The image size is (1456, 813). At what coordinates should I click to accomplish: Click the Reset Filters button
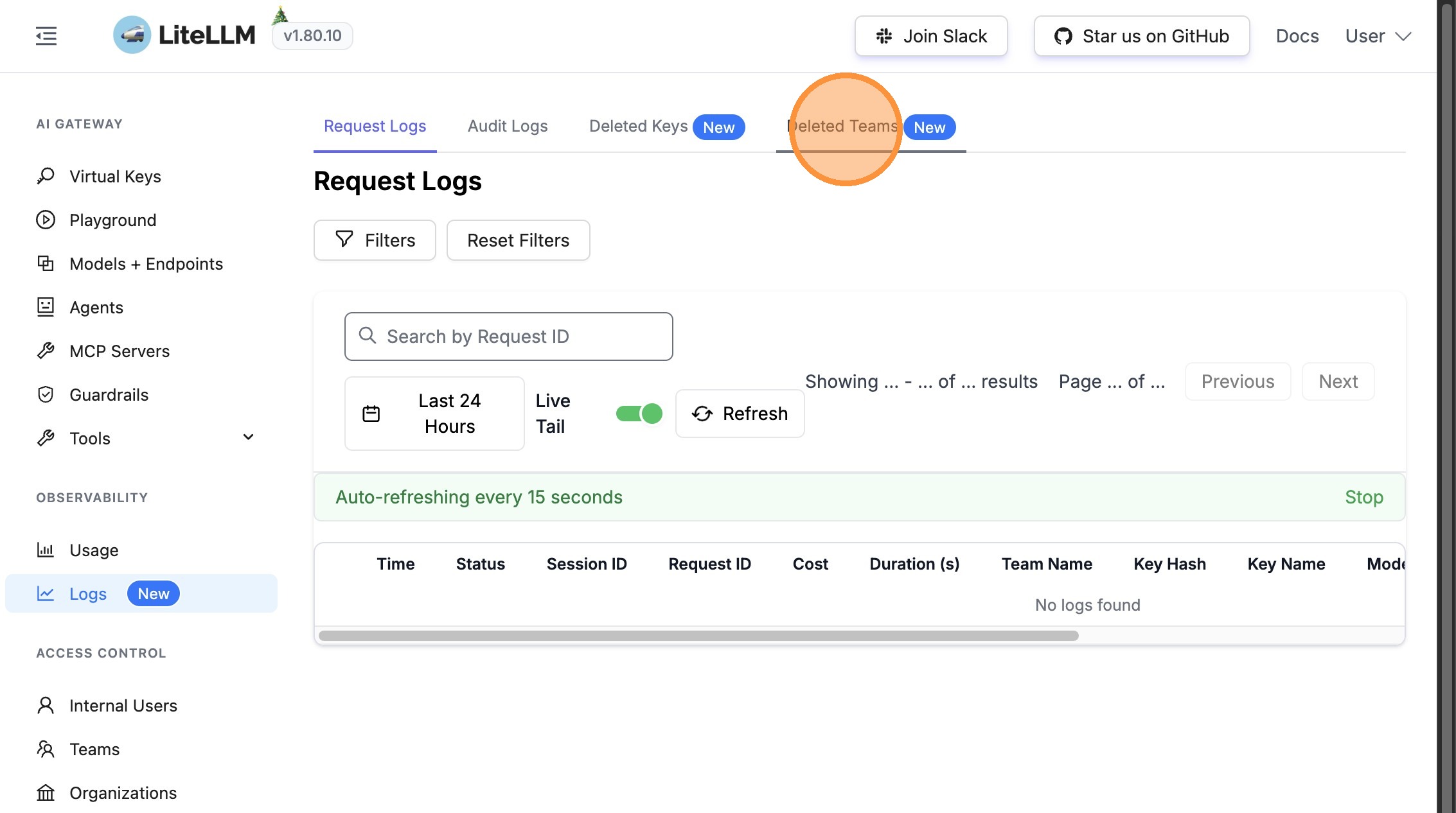point(518,240)
